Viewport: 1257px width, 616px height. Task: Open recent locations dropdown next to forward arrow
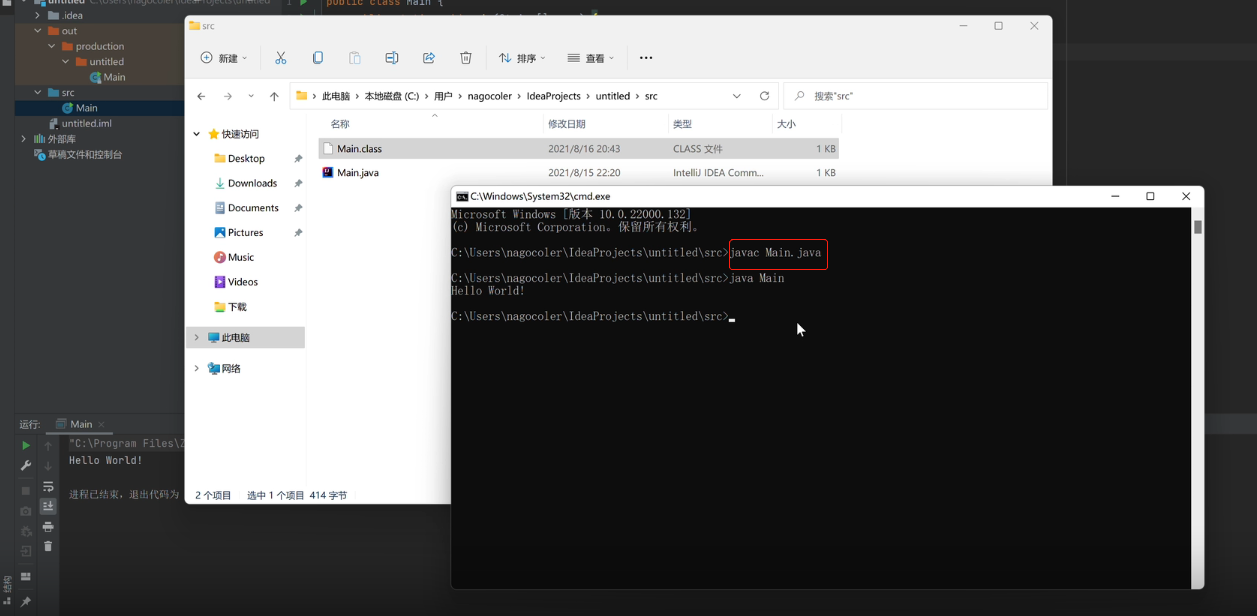(251, 96)
